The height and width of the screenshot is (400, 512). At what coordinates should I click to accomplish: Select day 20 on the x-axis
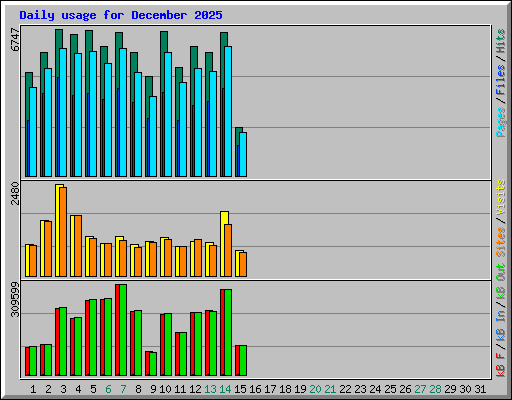(x=315, y=389)
